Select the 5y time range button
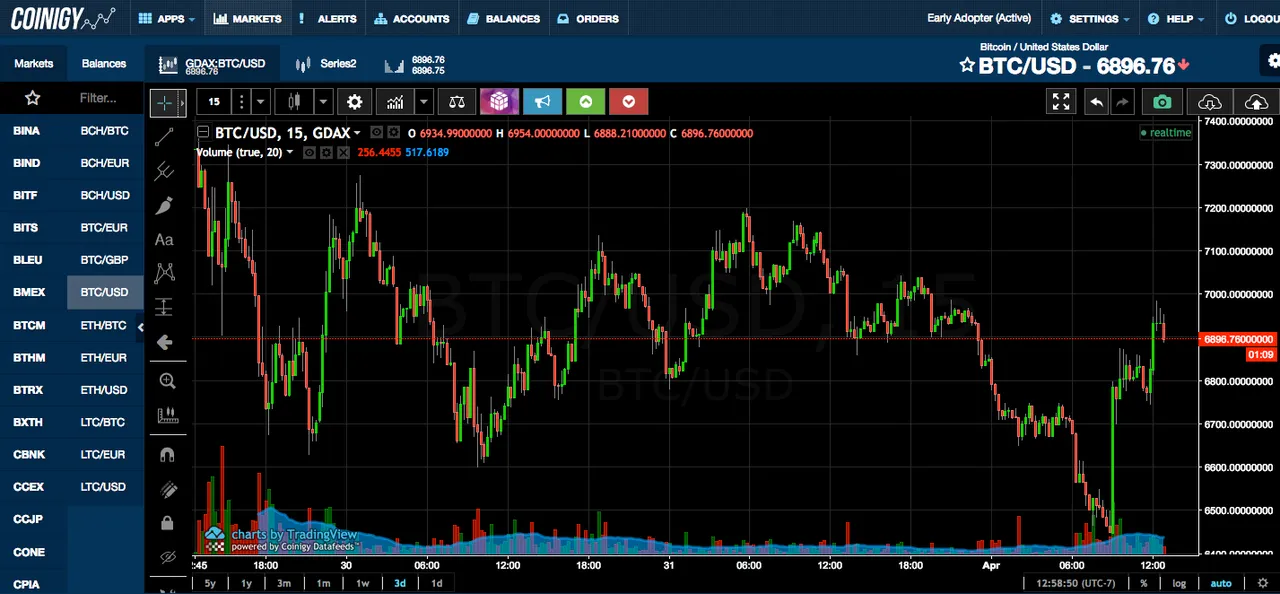This screenshot has height=594, width=1280. (x=210, y=583)
